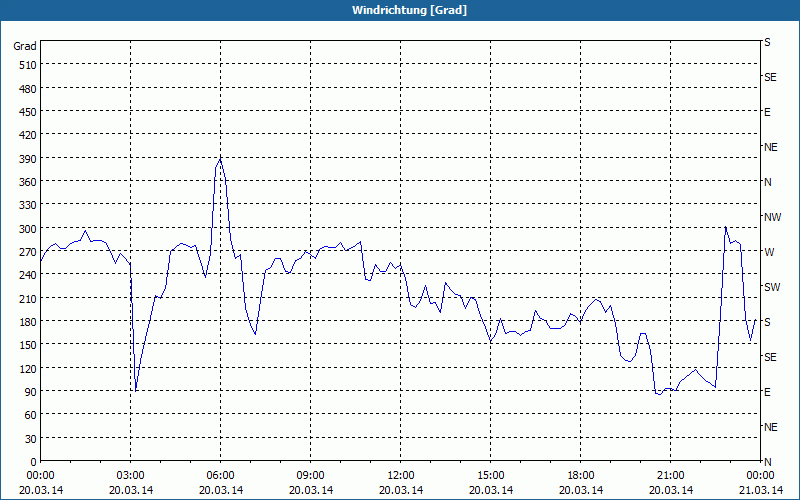Select the 06:00 time label

point(220,476)
